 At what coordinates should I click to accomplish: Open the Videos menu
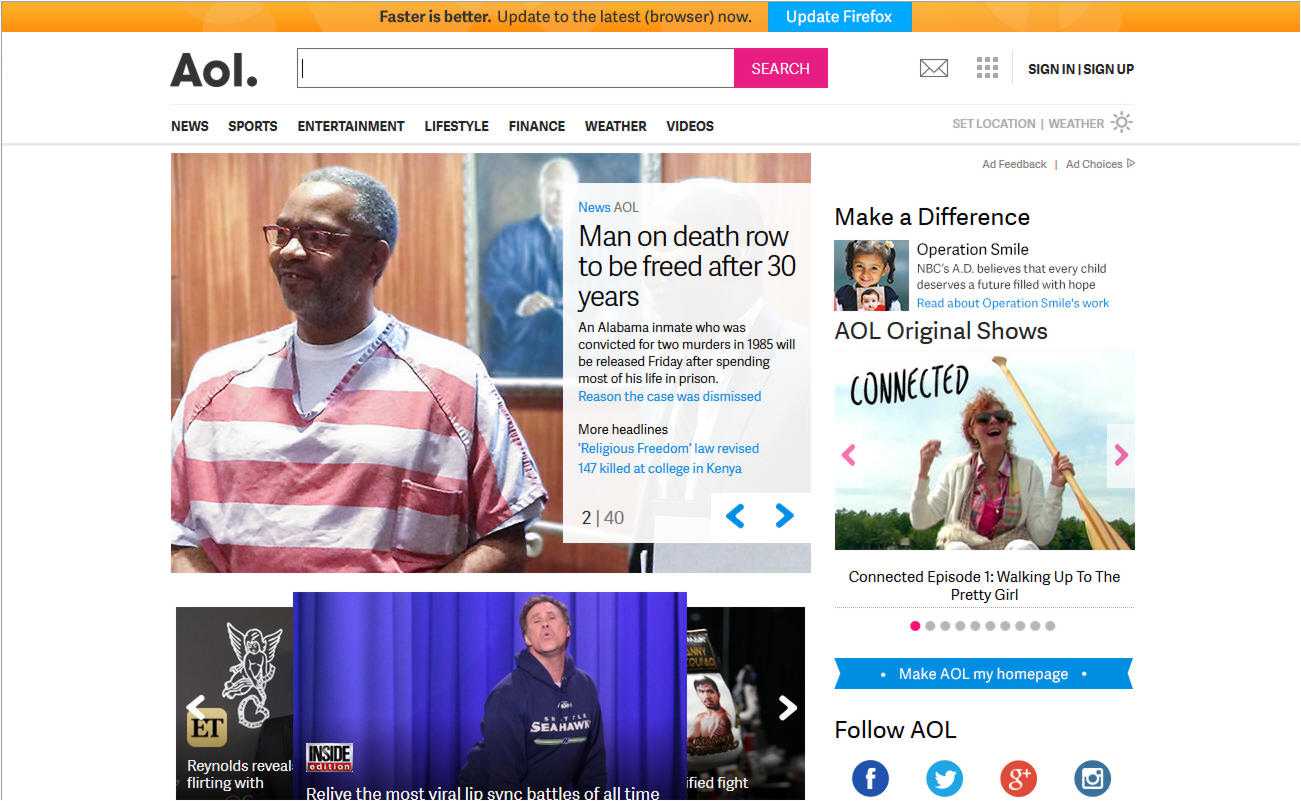click(x=690, y=126)
